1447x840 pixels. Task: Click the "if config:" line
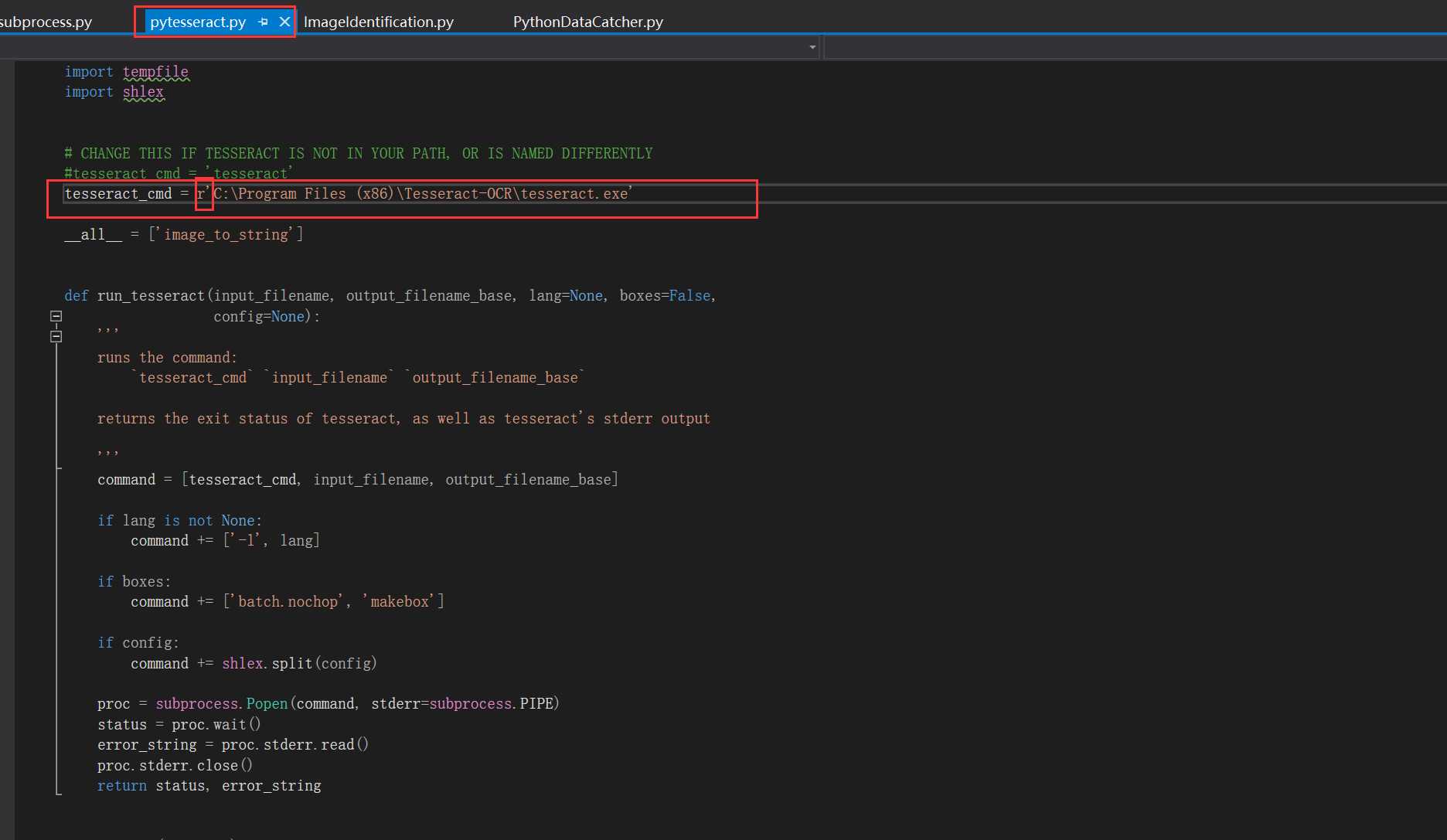pos(138,642)
